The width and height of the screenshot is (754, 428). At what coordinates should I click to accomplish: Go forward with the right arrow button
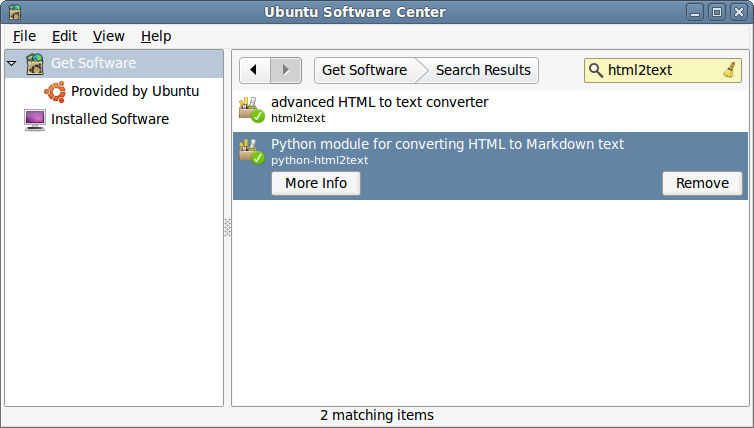[x=286, y=70]
